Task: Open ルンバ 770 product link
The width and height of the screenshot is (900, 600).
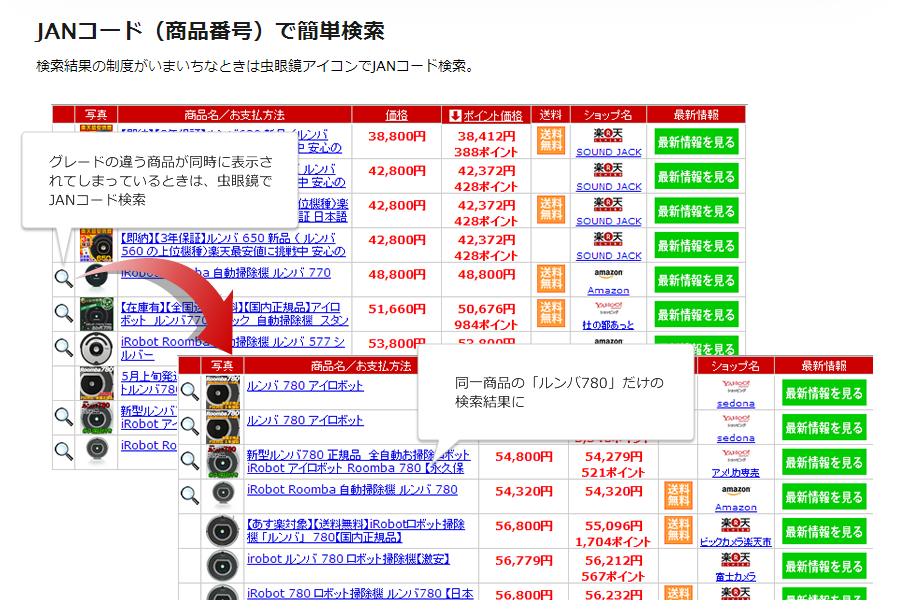Action: click(x=226, y=273)
